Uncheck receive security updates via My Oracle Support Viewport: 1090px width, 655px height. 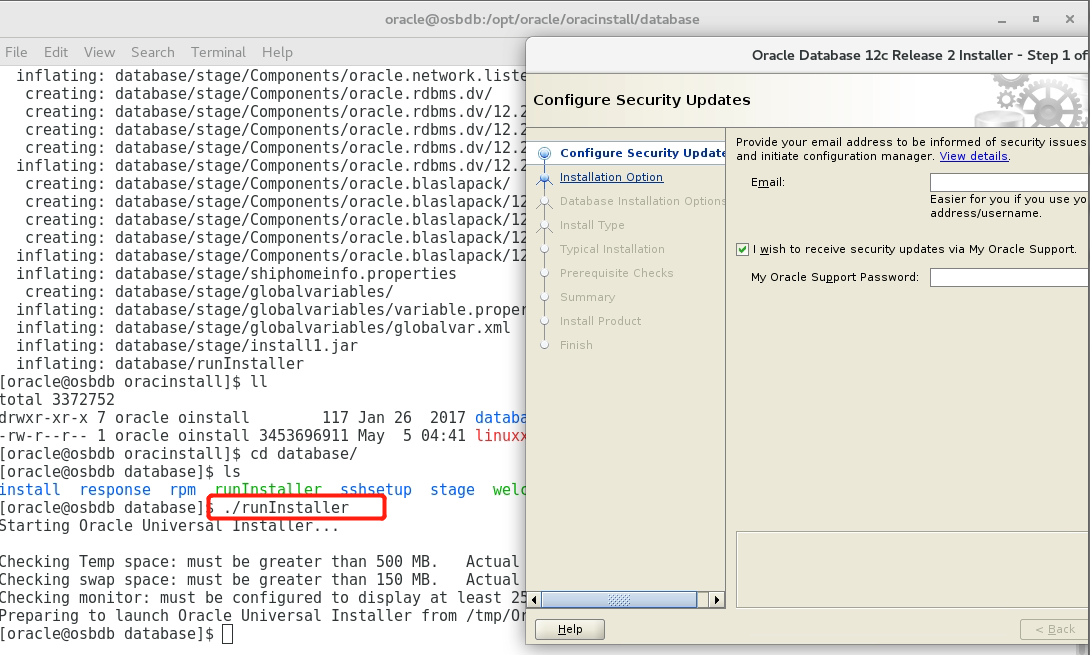(x=742, y=250)
